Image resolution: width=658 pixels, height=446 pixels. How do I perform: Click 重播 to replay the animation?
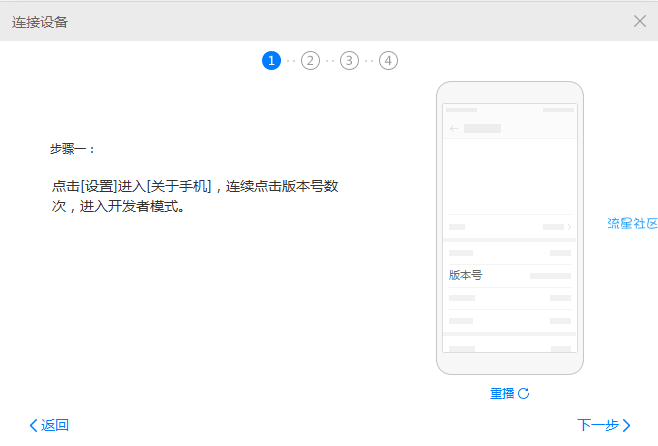coord(509,394)
